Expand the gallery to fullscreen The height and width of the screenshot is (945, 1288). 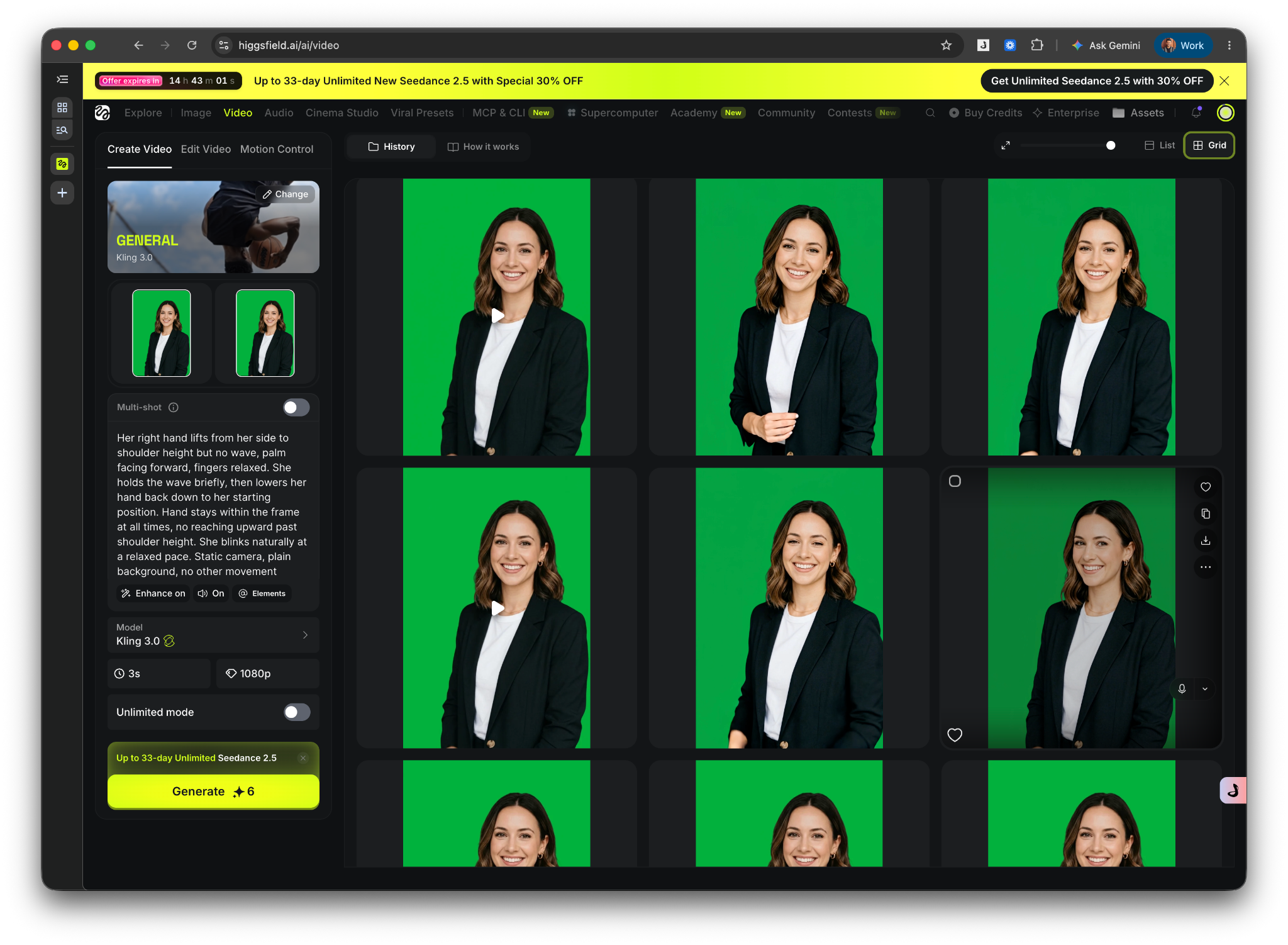1006,145
